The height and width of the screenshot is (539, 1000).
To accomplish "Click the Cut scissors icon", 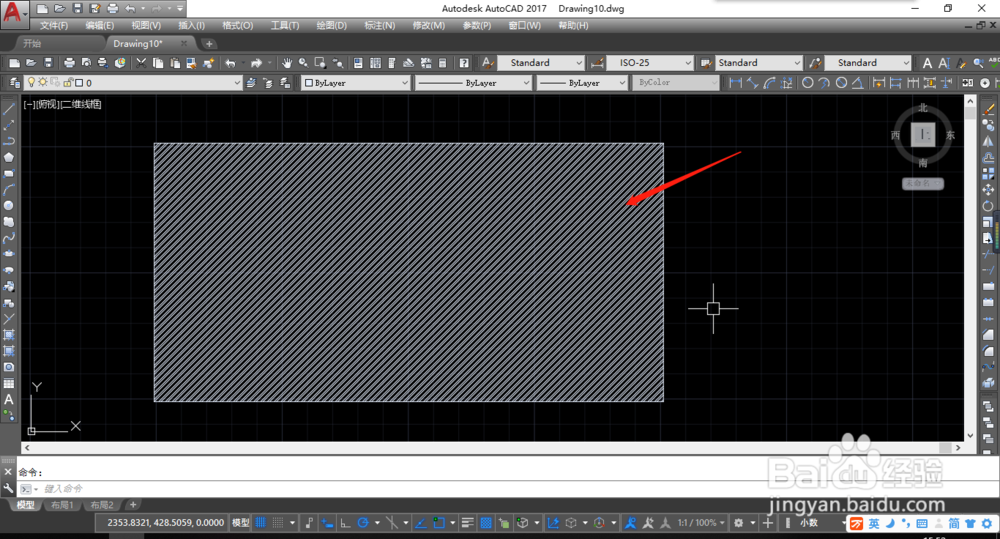I will pyautogui.click(x=141, y=63).
